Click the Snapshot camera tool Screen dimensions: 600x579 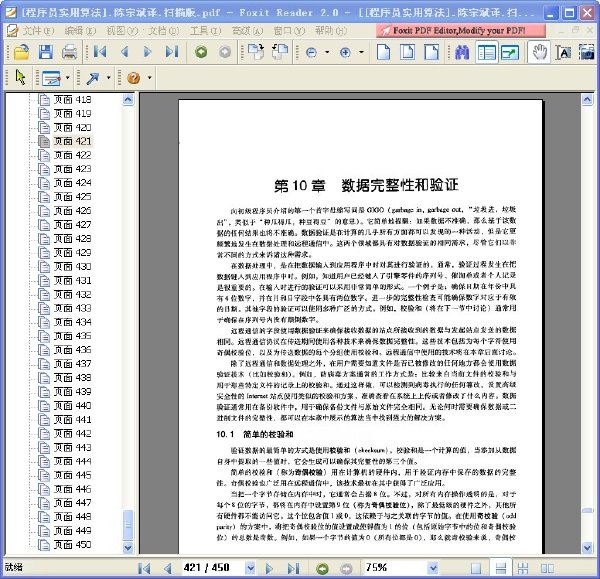(x=587, y=52)
